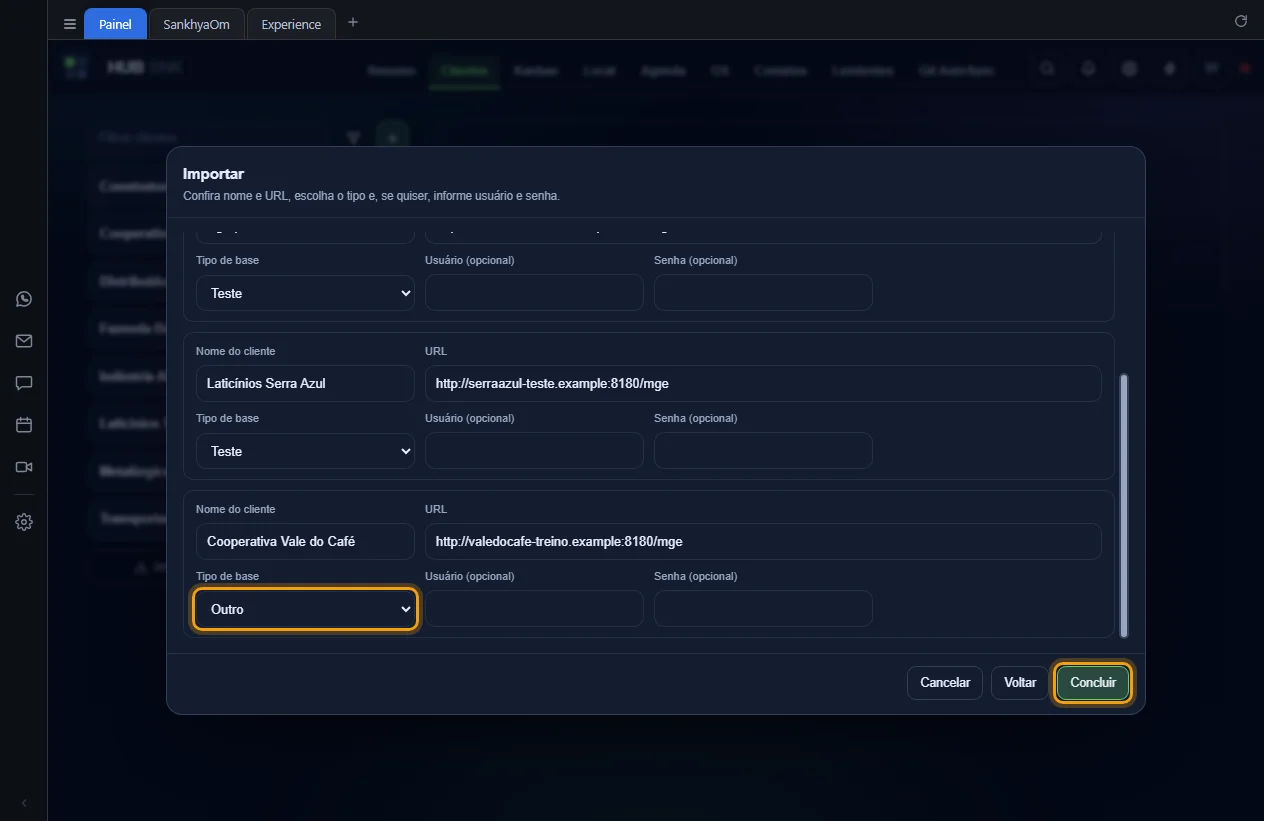Open the calendar icon in sidebar
The image size is (1264, 821).
(x=24, y=425)
